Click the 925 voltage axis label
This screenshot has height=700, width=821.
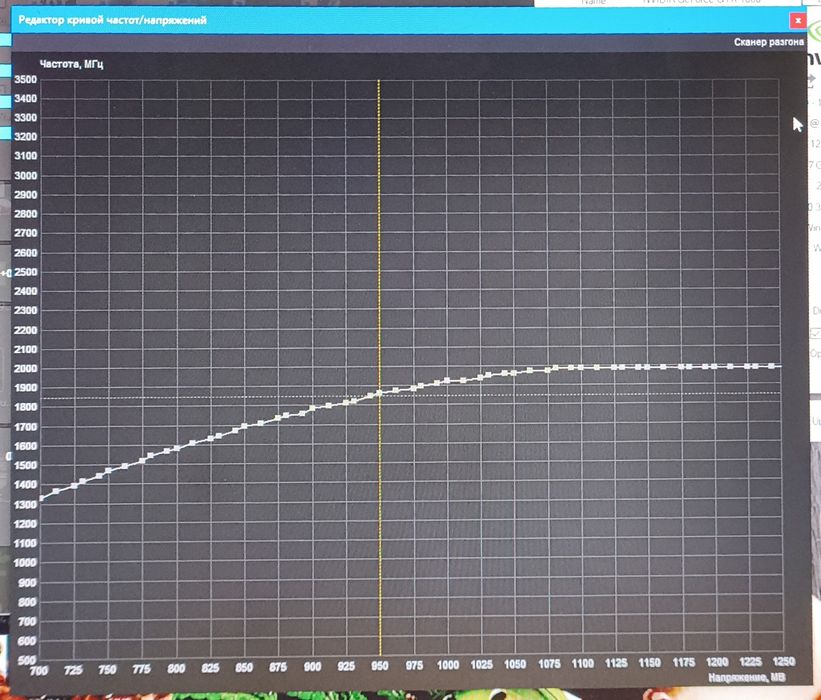point(346,666)
